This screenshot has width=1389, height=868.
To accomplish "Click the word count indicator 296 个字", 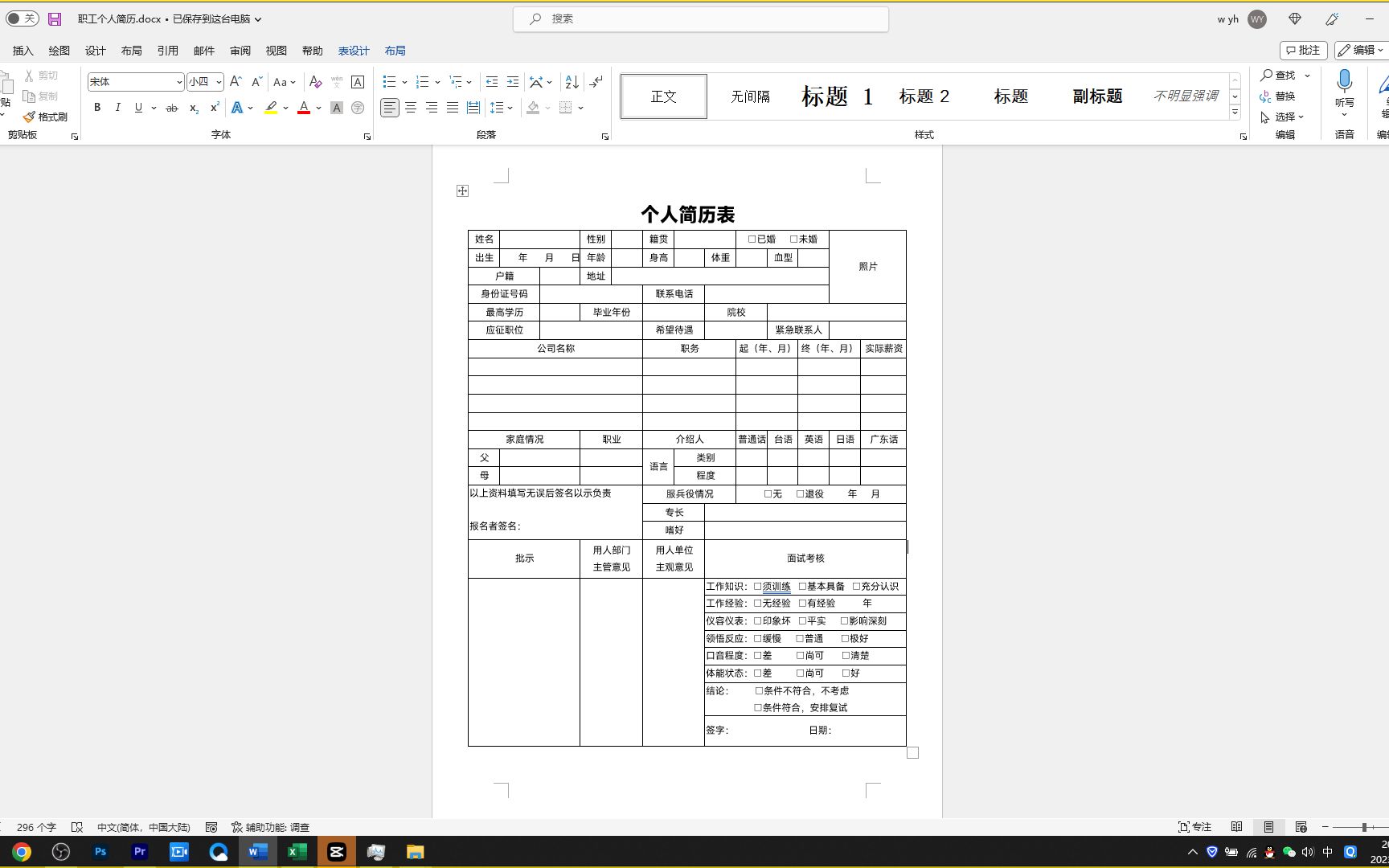I will (x=35, y=826).
